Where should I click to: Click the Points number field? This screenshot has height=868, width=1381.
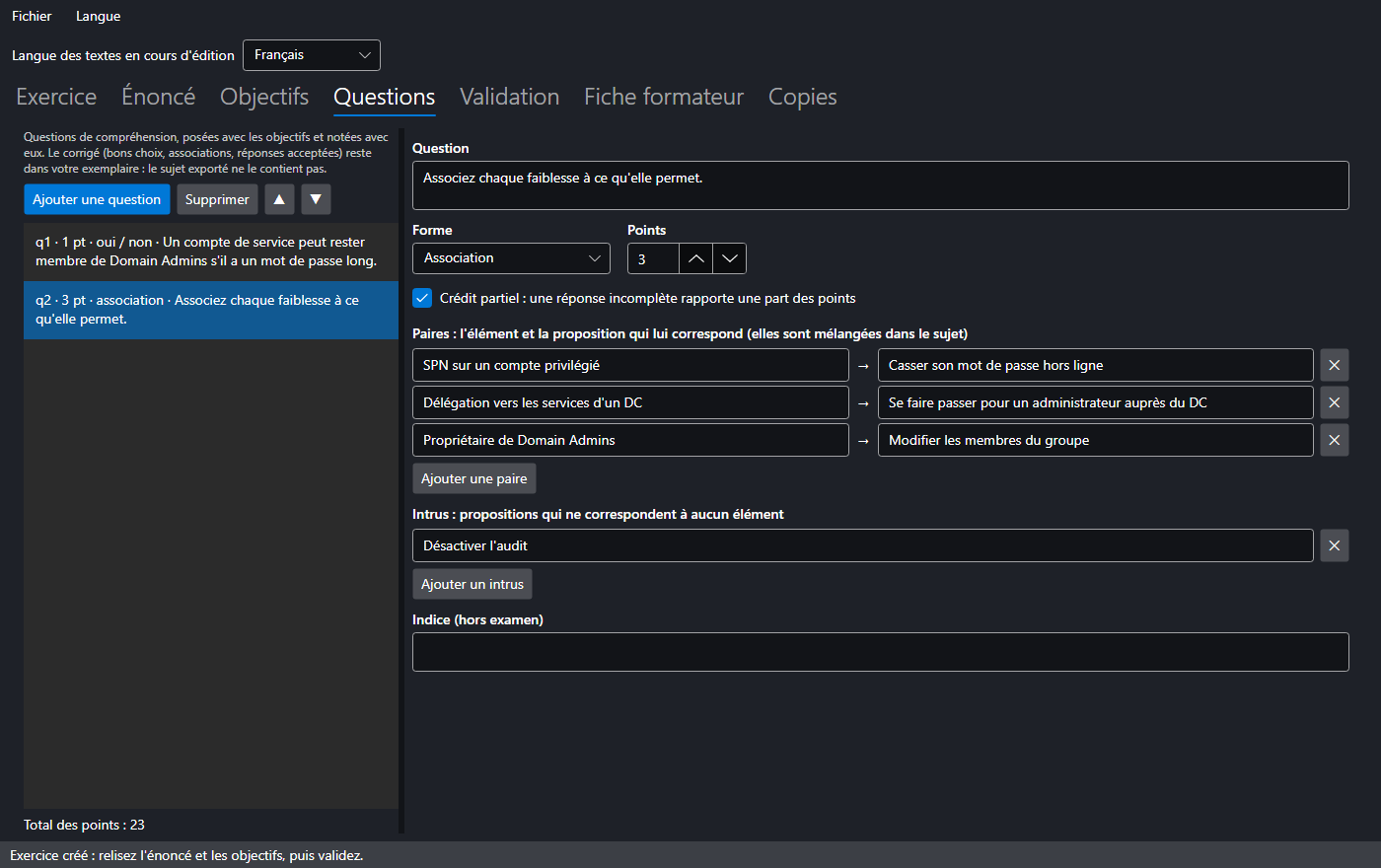[x=653, y=258]
